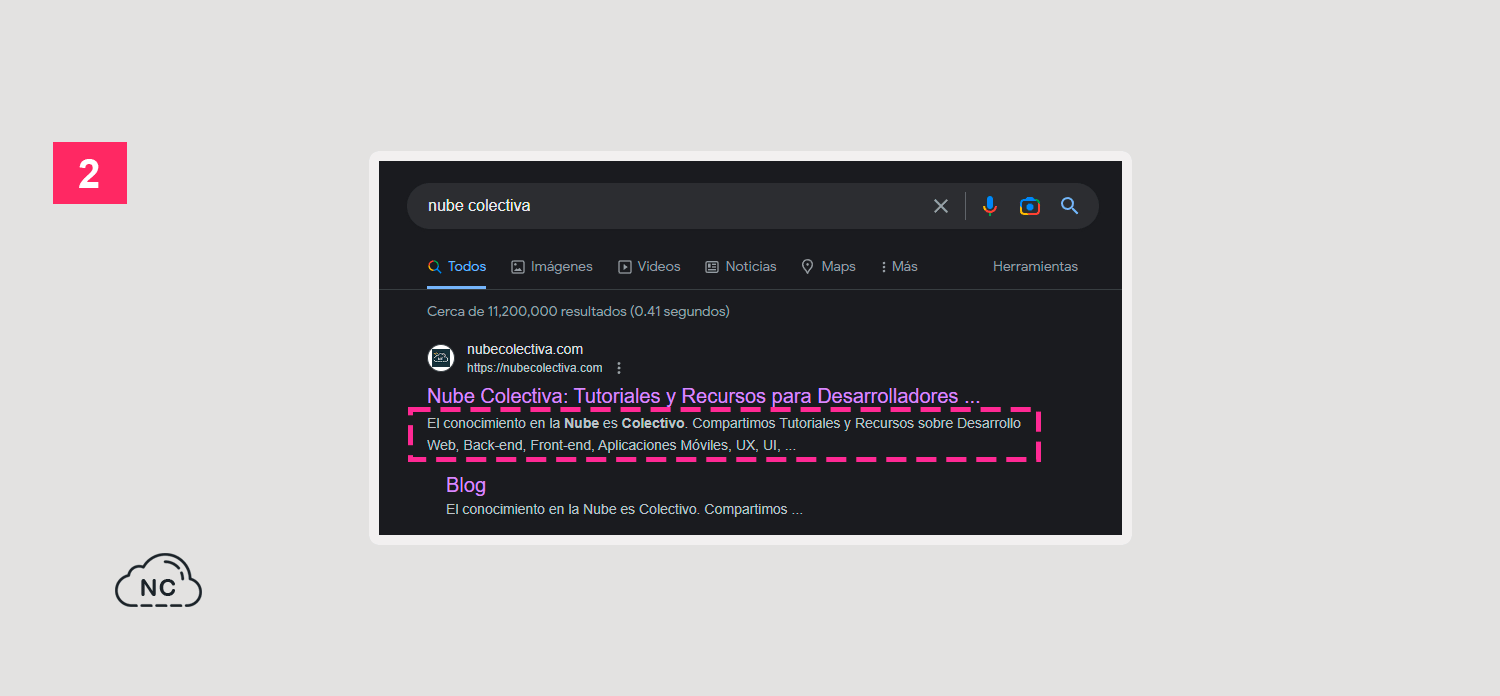1500x696 pixels.
Task: Switch to the Videos tab
Action: coord(649,267)
